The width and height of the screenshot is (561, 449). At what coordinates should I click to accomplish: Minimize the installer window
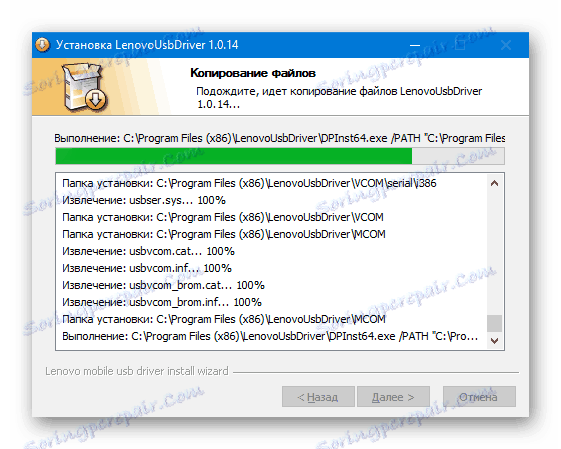point(415,45)
